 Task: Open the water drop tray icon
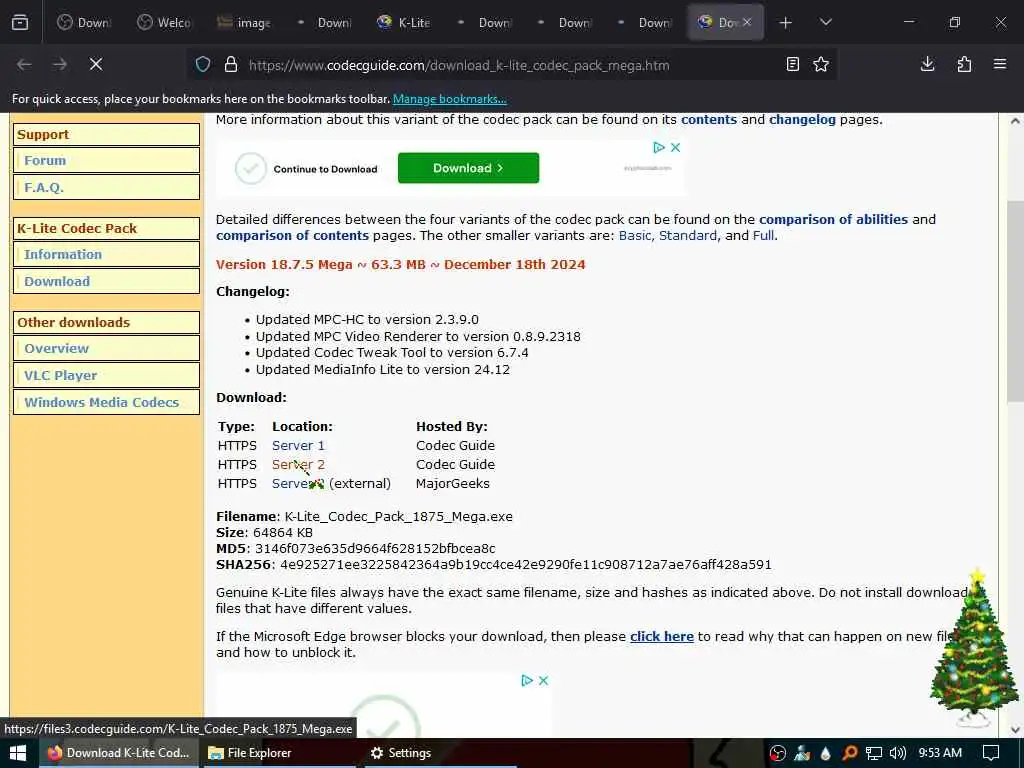pyautogui.click(x=825, y=753)
